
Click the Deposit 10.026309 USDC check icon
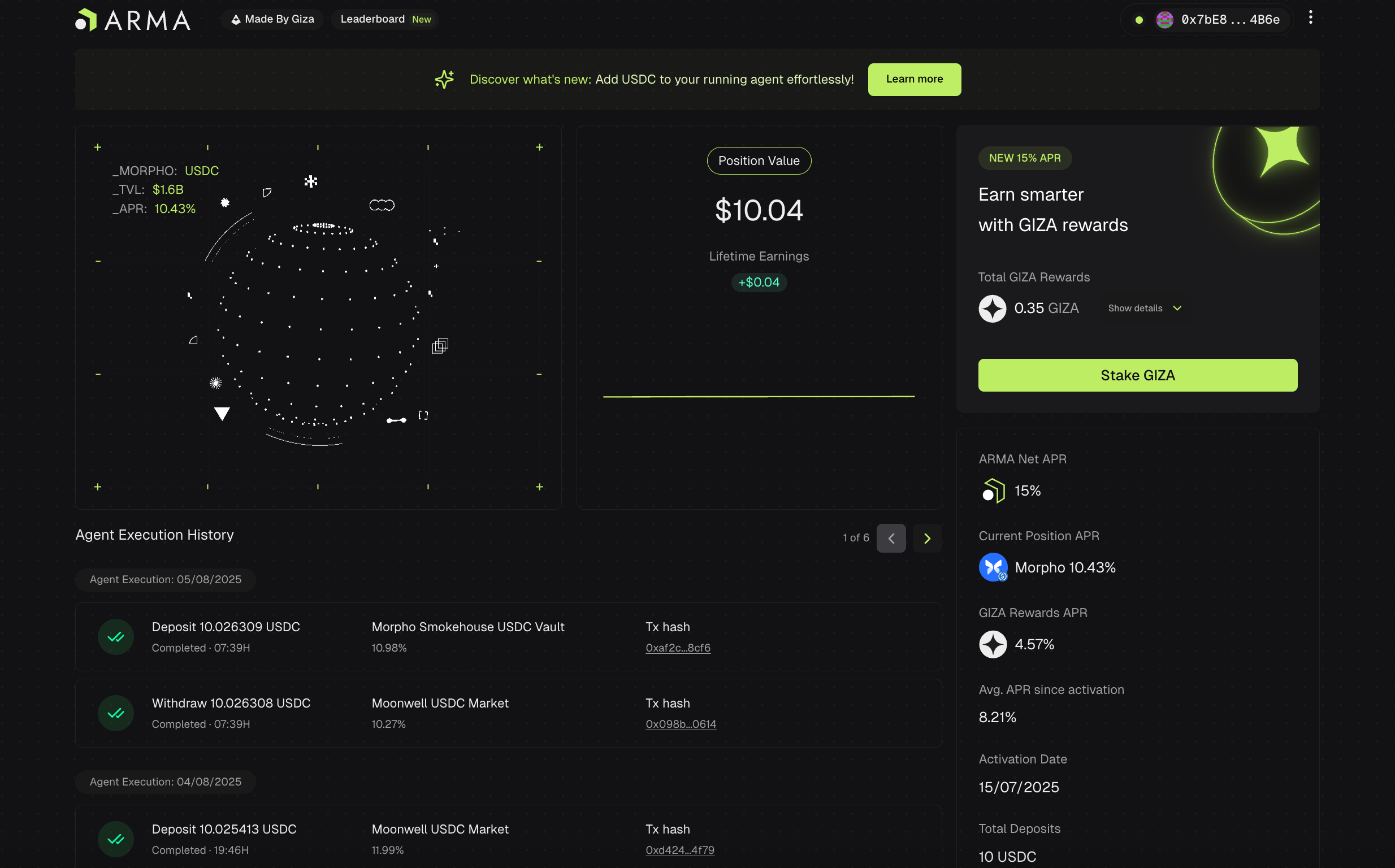pos(116,637)
